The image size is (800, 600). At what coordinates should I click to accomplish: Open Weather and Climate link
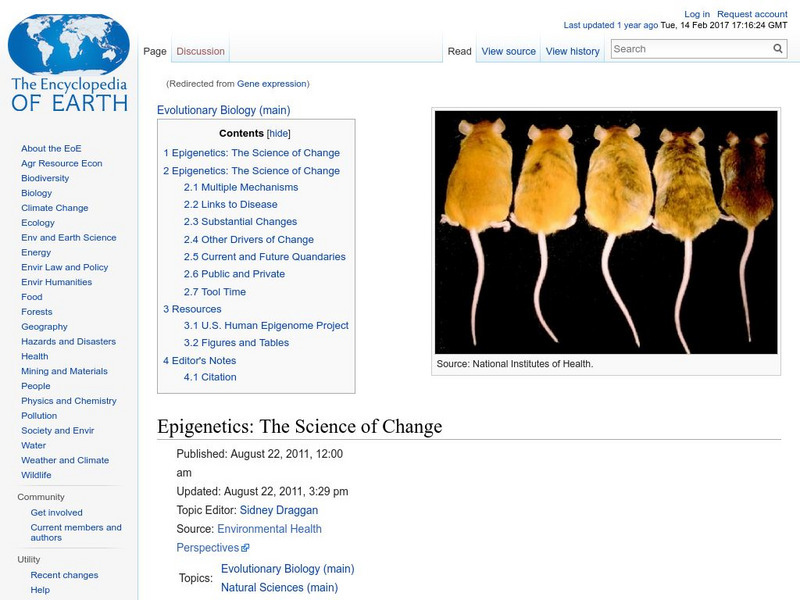pos(65,460)
